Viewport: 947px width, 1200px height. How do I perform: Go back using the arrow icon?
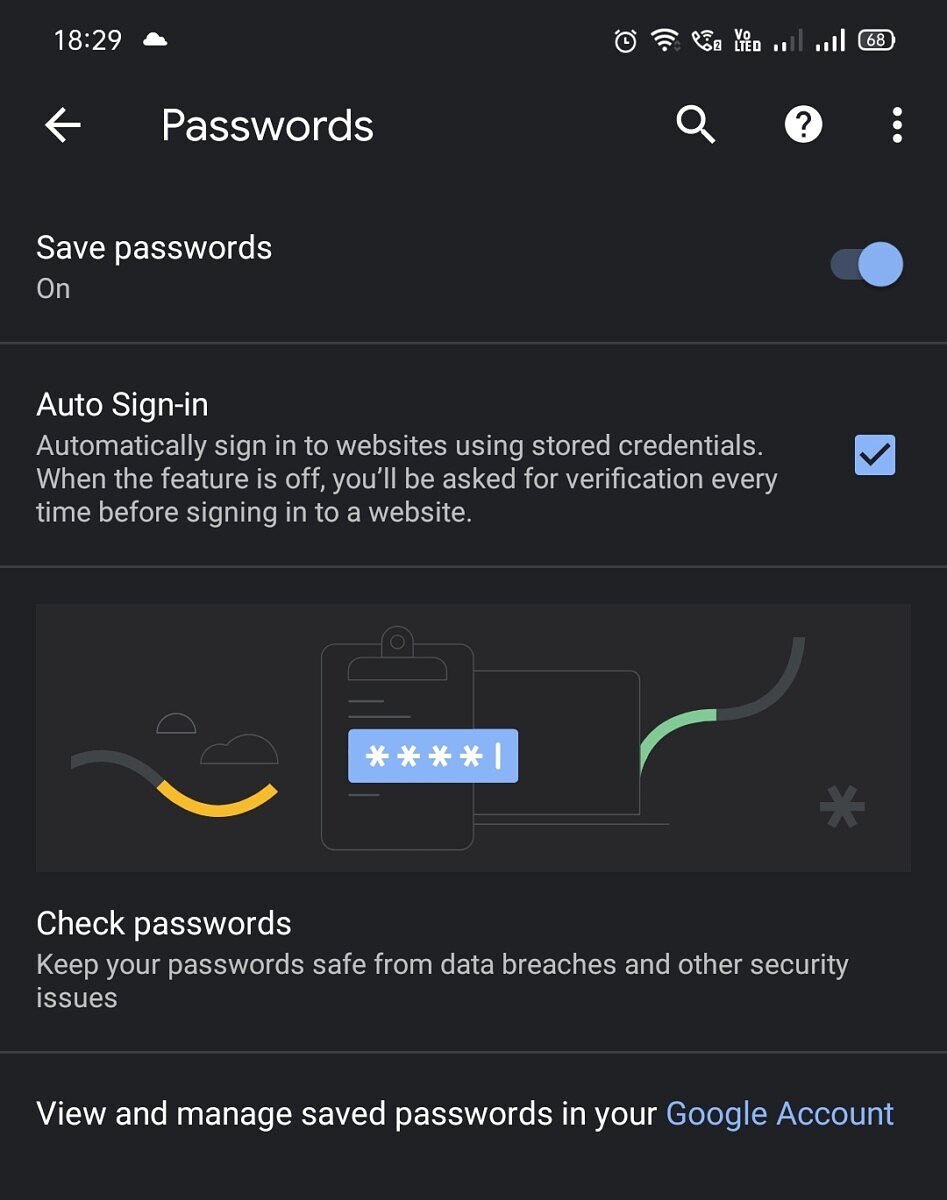point(63,125)
